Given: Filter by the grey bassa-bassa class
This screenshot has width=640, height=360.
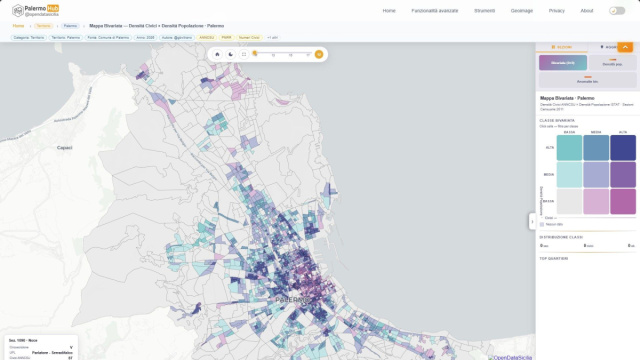Looking at the screenshot, I should (569, 201).
